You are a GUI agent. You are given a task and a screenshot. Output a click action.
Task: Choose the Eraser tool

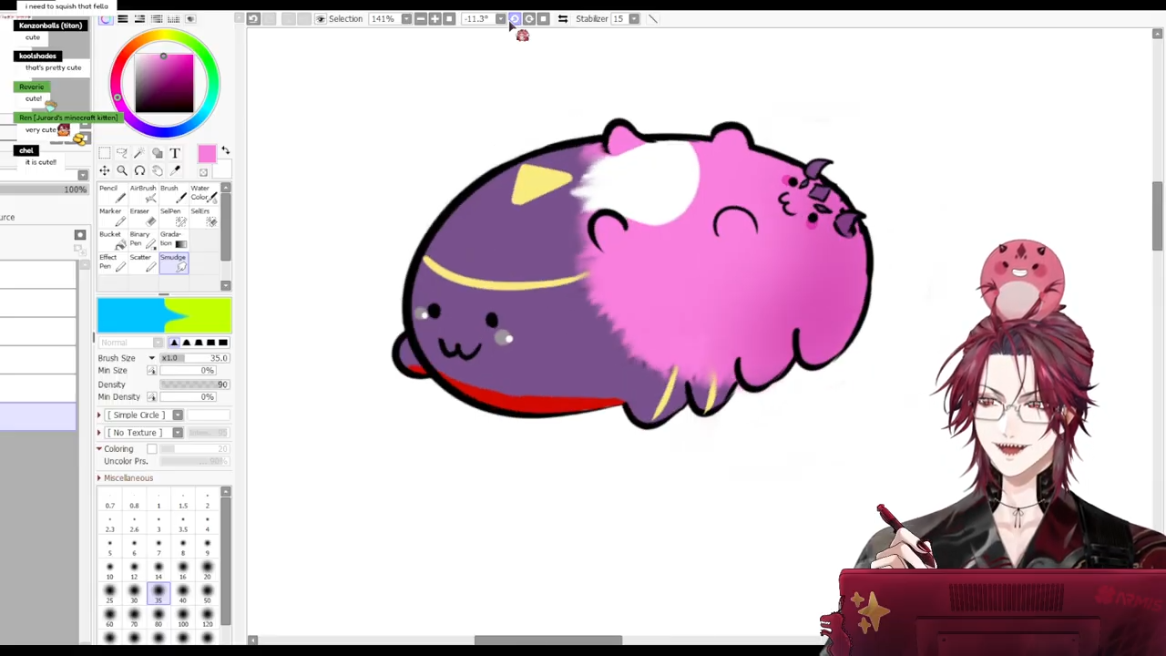pyautogui.click(x=142, y=217)
